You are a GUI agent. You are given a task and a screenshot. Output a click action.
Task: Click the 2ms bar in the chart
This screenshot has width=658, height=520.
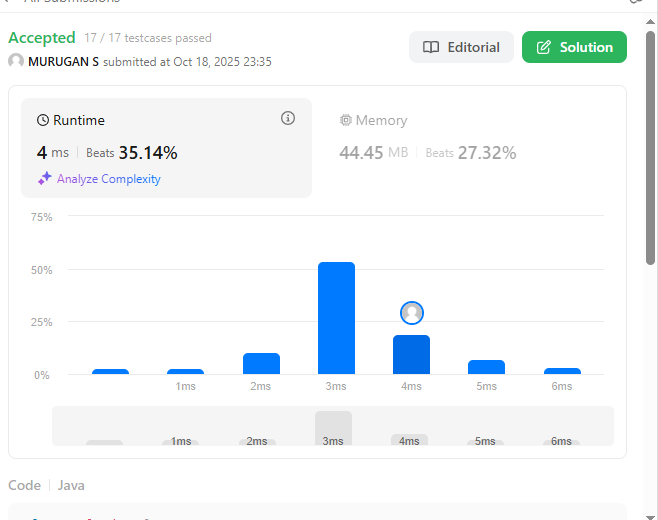[x=261, y=363]
